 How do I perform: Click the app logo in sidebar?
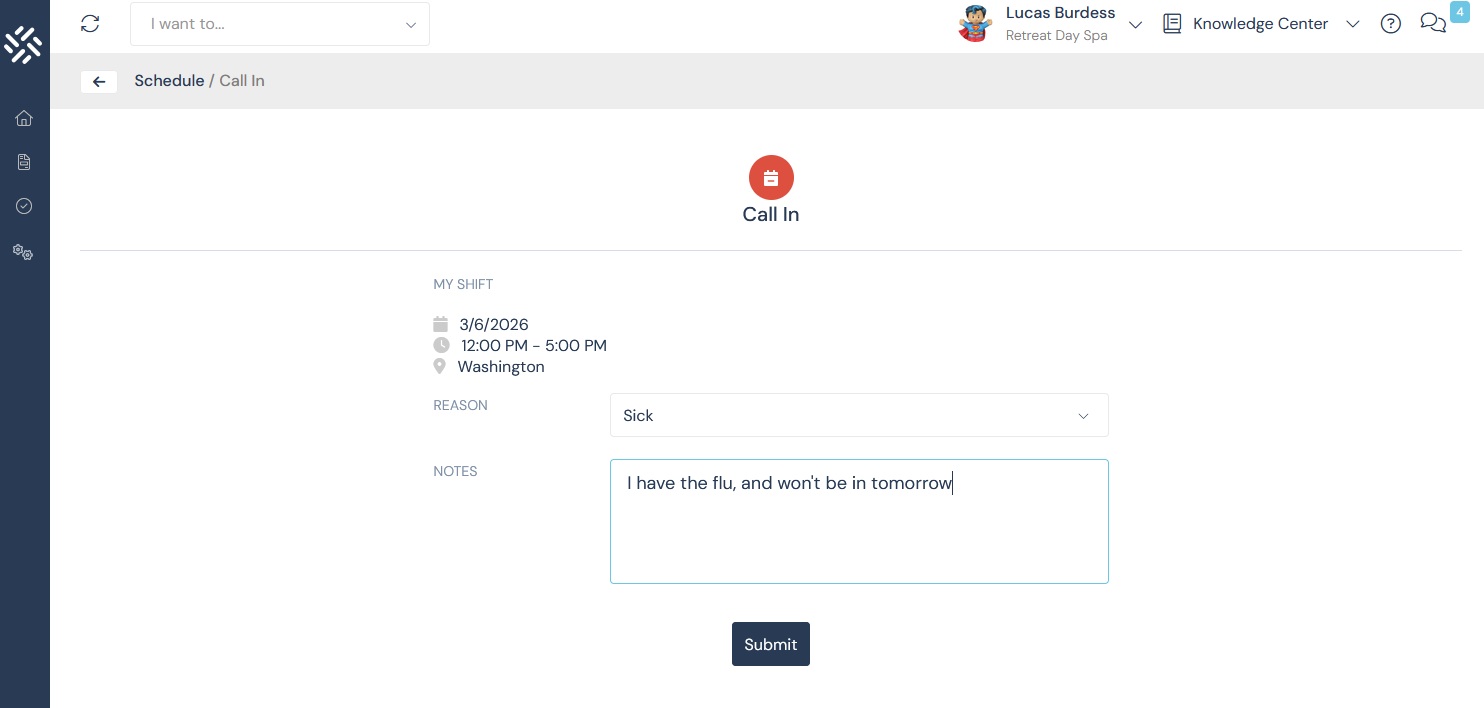pos(23,45)
